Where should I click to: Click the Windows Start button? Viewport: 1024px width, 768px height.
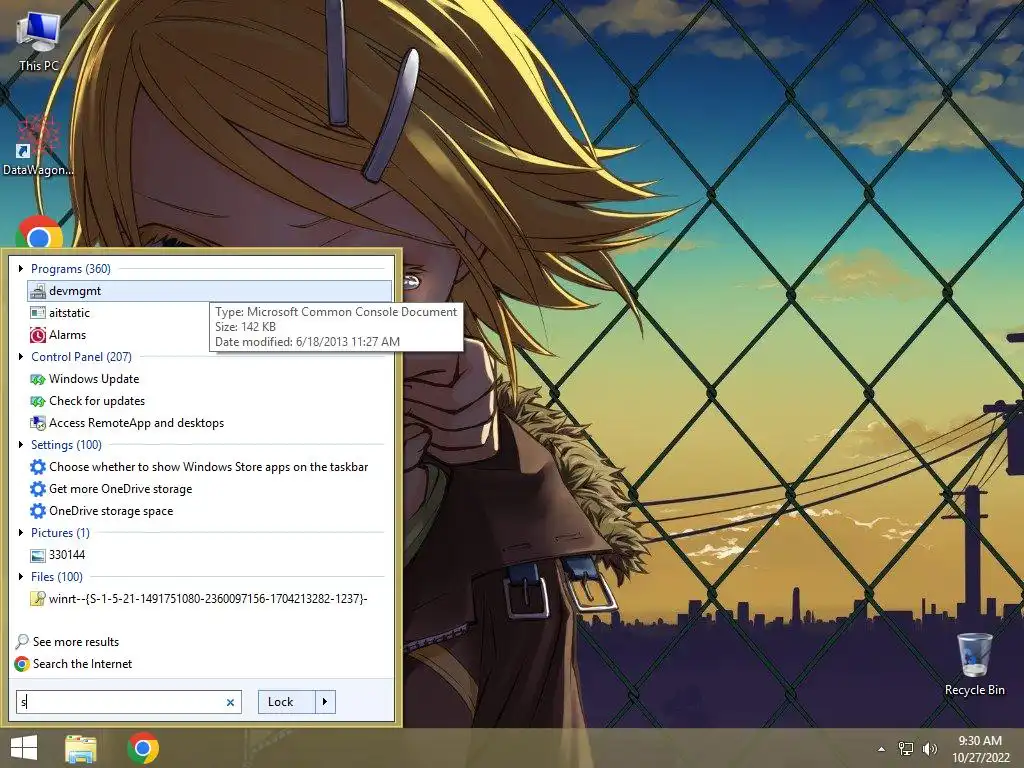pyautogui.click(x=24, y=748)
